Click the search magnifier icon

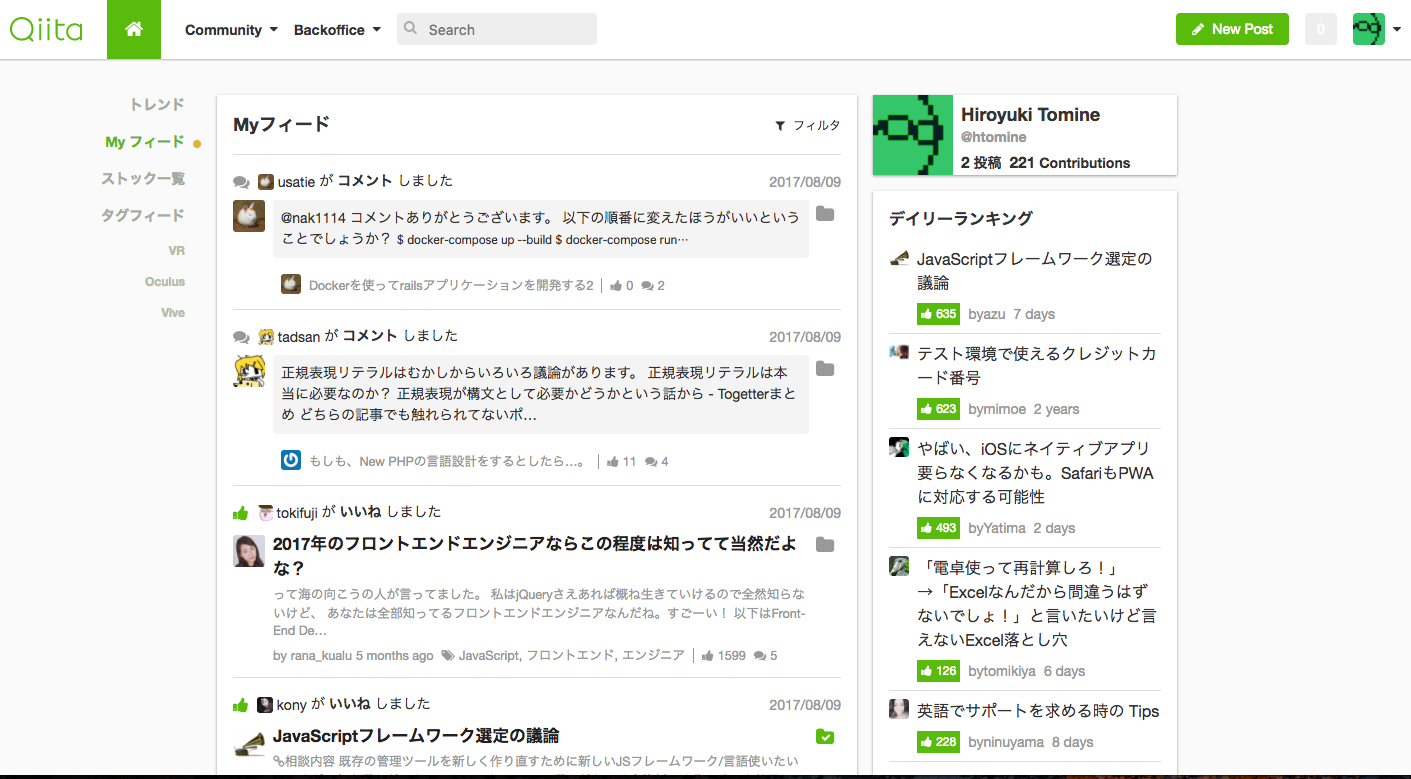coord(410,29)
